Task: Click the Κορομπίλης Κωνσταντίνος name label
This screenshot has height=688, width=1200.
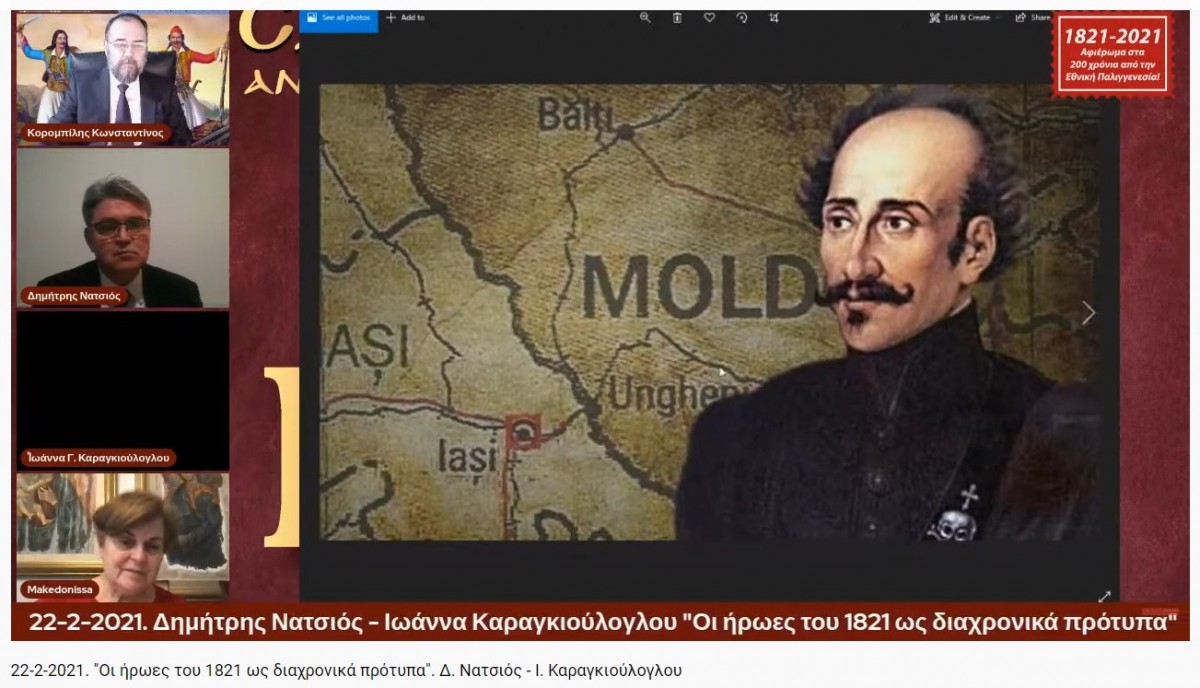Action: [96, 133]
